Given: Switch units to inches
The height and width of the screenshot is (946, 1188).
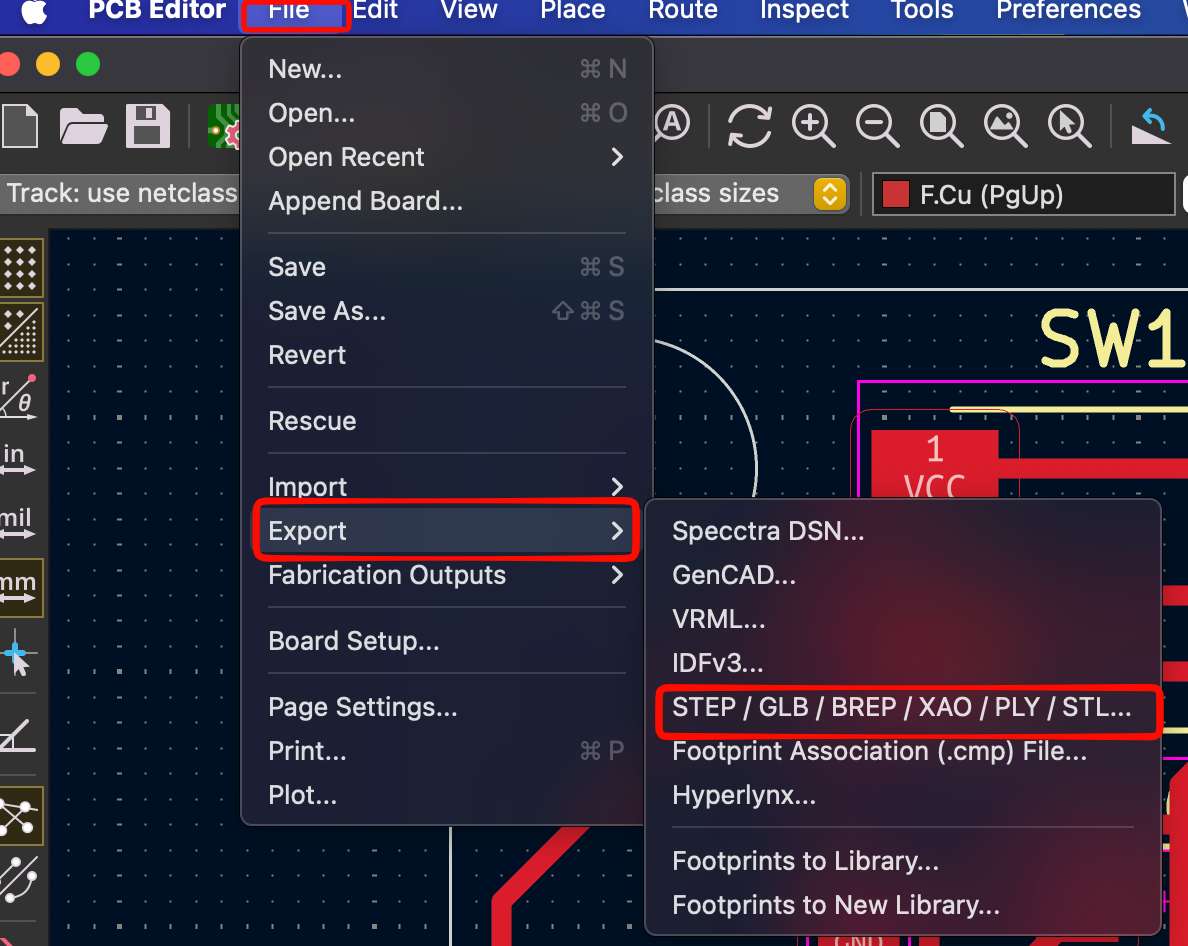Looking at the screenshot, I should click(x=17, y=459).
